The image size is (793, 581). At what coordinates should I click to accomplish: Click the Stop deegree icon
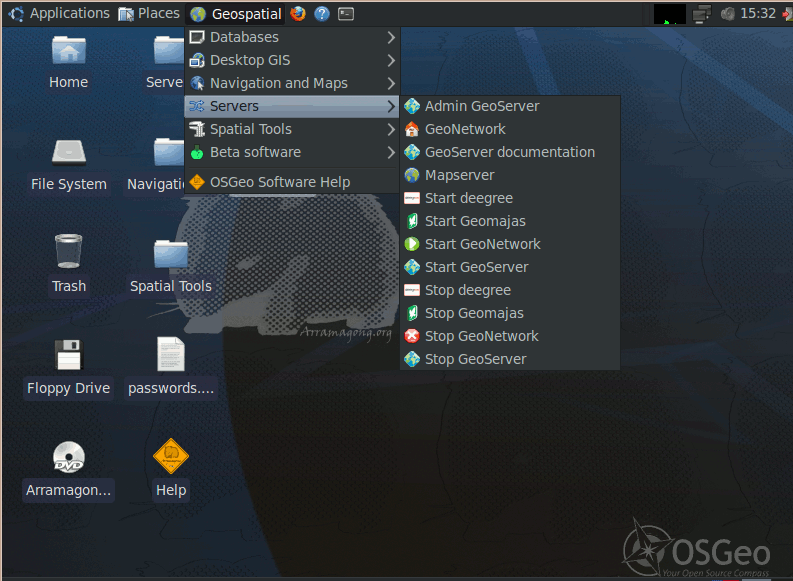pyautogui.click(x=412, y=290)
